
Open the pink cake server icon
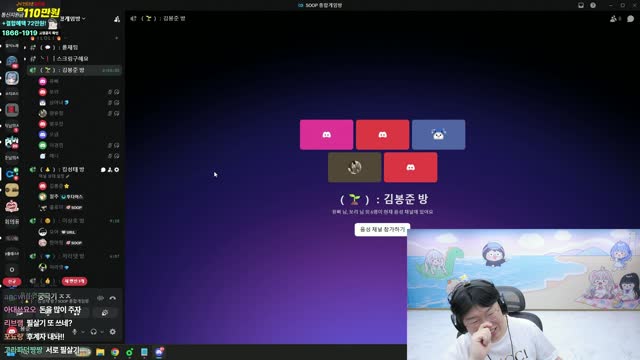(x=12, y=206)
